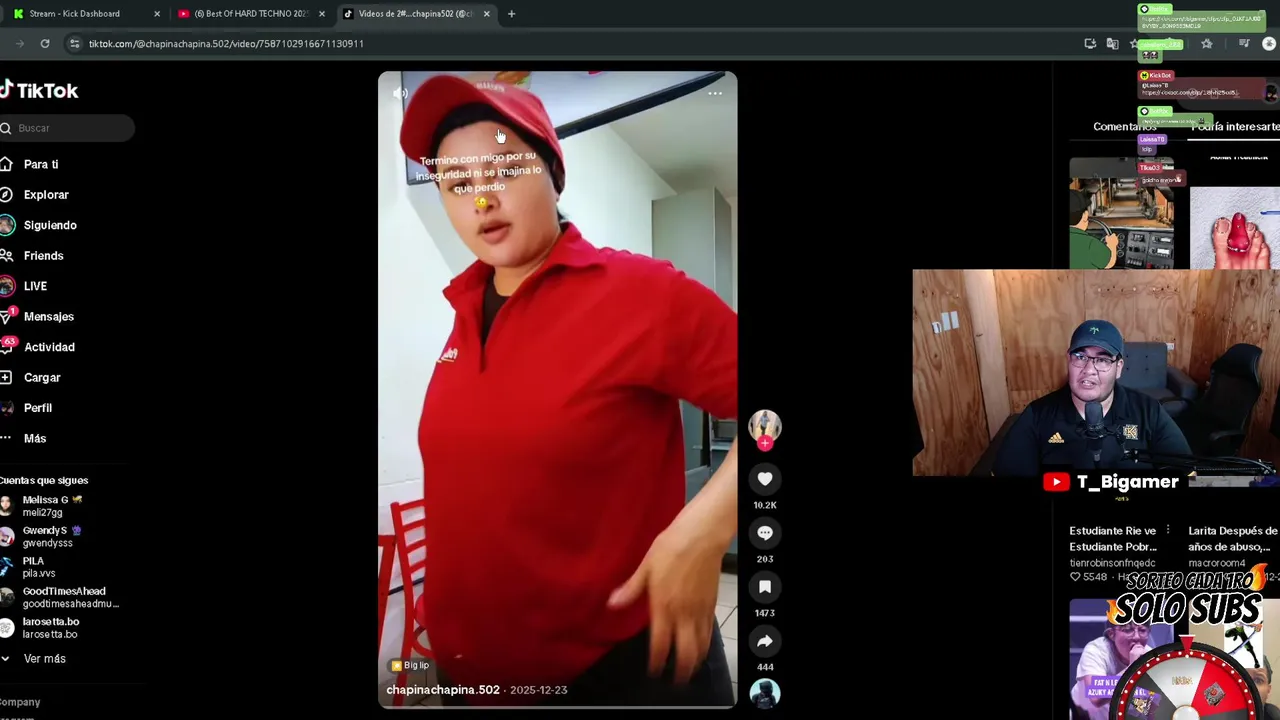This screenshot has width=1280, height=720.
Task: Open the Más menu
Action: pyautogui.click(x=35, y=439)
